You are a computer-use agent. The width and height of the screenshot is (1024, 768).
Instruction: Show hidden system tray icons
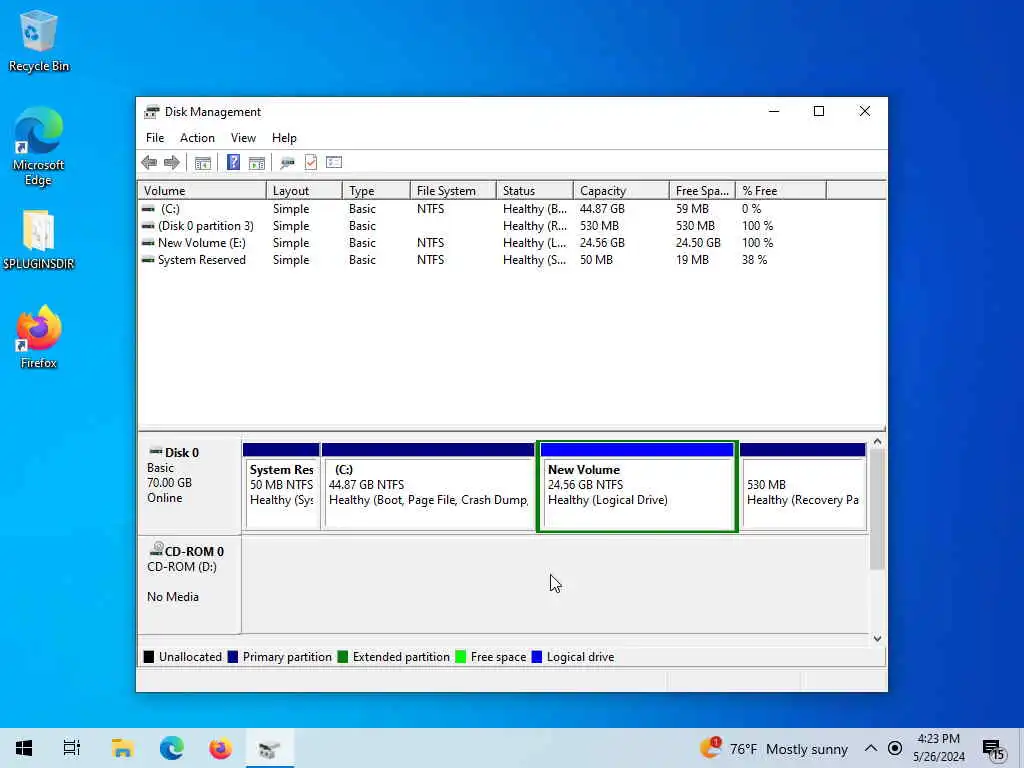pyautogui.click(x=871, y=748)
